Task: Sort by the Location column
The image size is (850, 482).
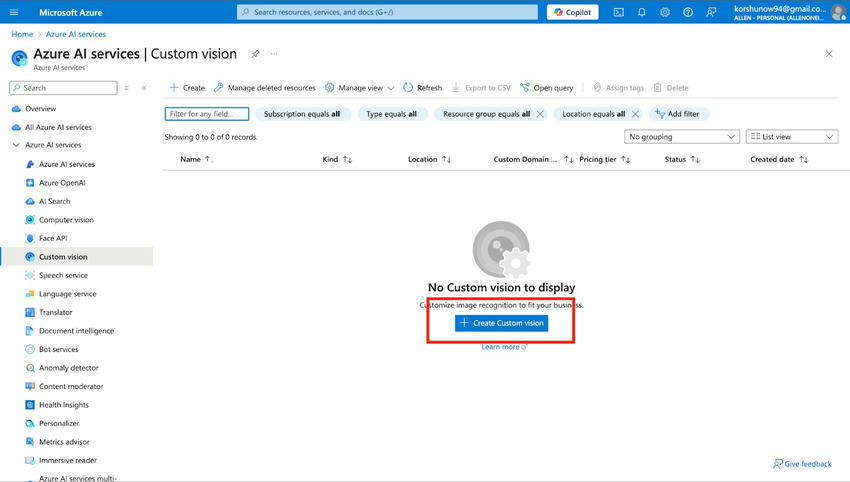Action: point(429,159)
